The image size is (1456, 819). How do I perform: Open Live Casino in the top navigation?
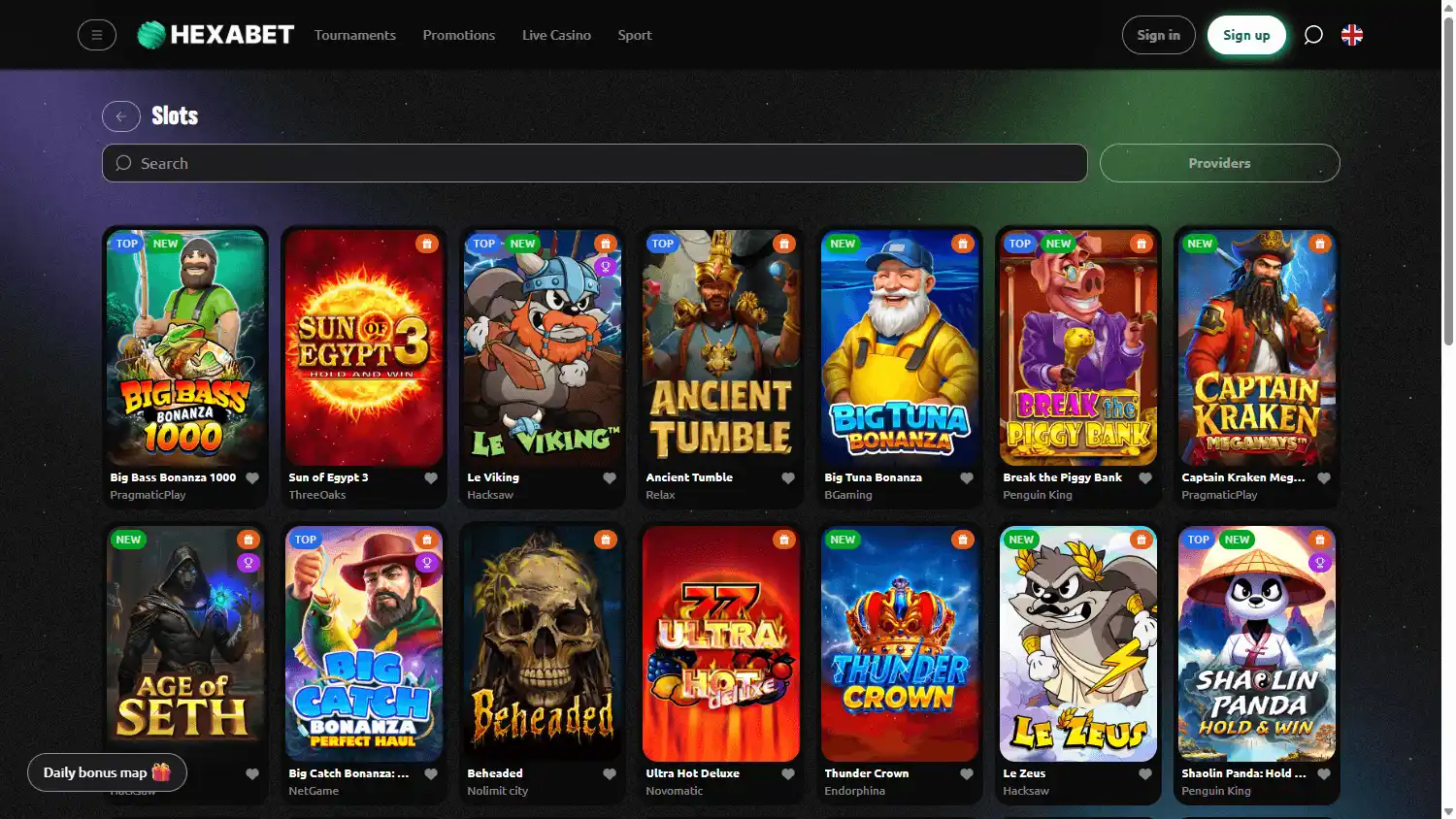coord(556,35)
